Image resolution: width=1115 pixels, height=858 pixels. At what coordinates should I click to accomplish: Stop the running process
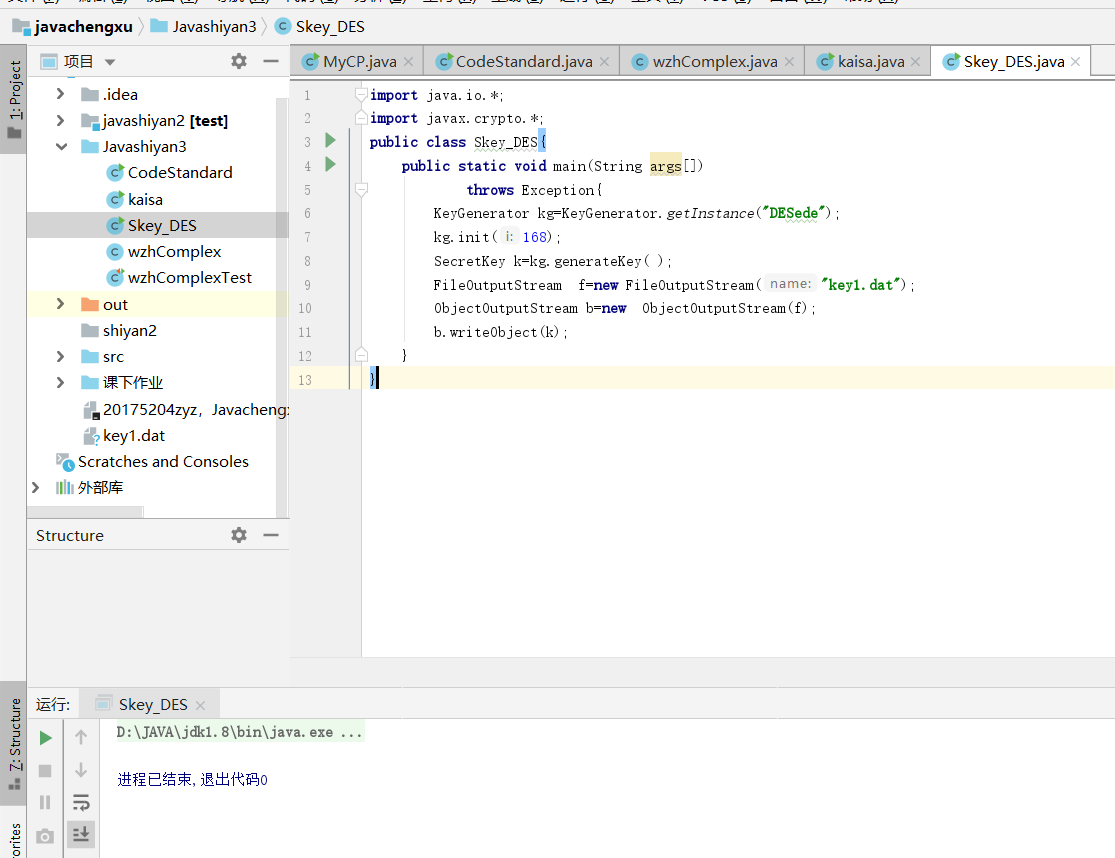[x=45, y=771]
